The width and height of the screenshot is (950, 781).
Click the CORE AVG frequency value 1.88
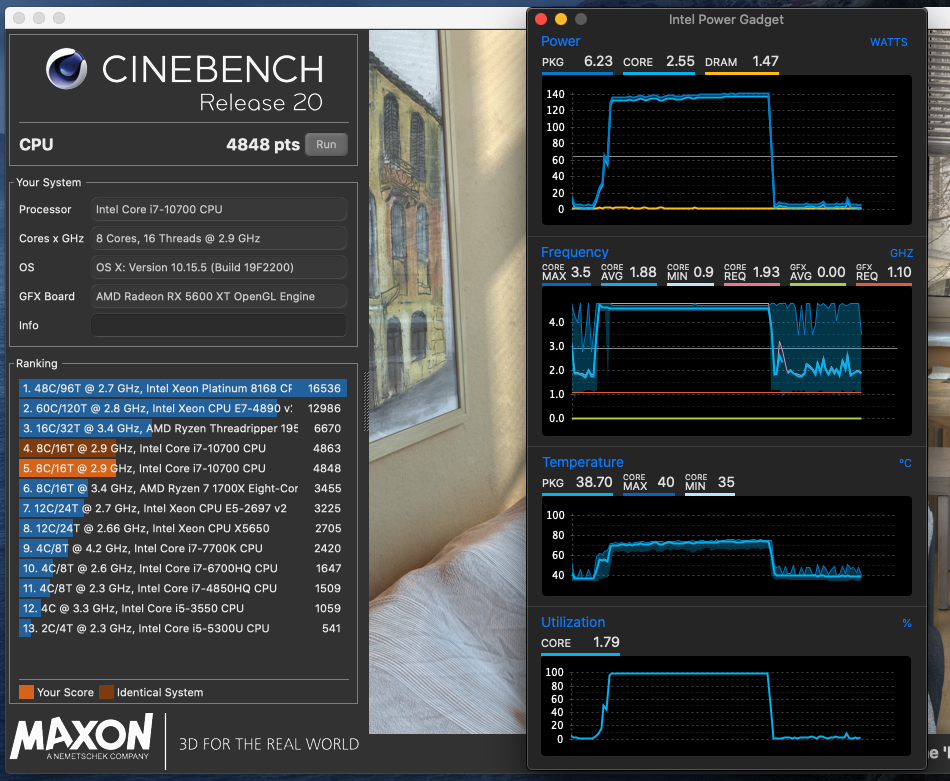(643, 272)
